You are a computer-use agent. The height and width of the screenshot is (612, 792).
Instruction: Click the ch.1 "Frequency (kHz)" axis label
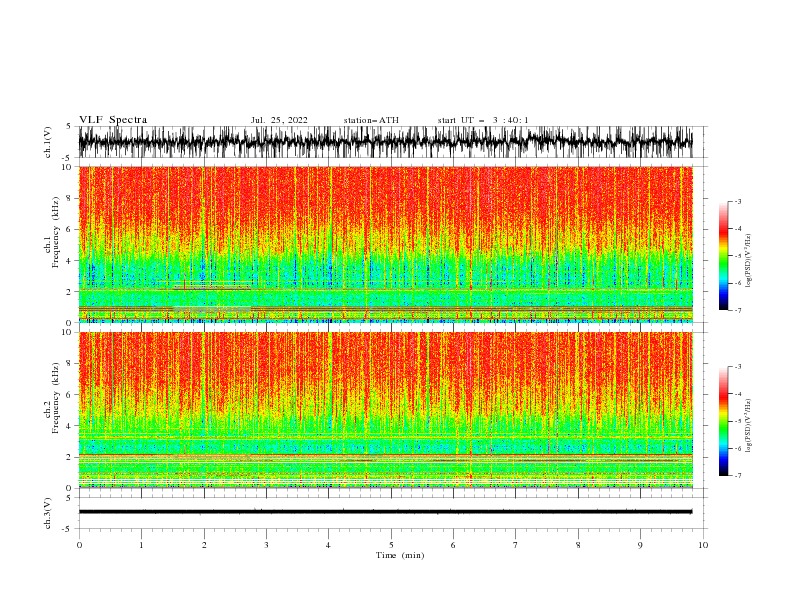pyautogui.click(x=56, y=234)
